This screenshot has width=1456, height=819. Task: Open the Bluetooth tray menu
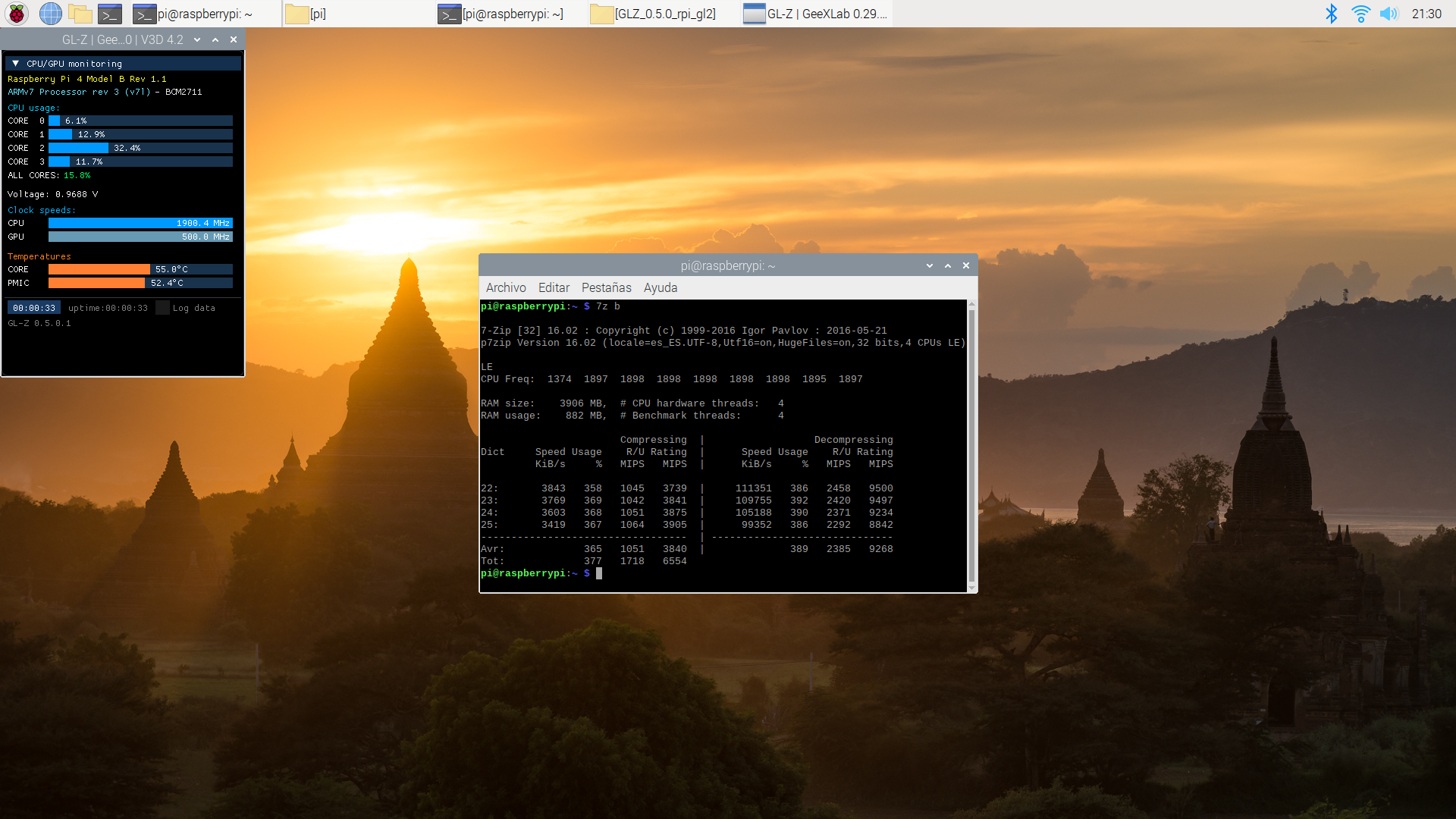pos(1331,13)
